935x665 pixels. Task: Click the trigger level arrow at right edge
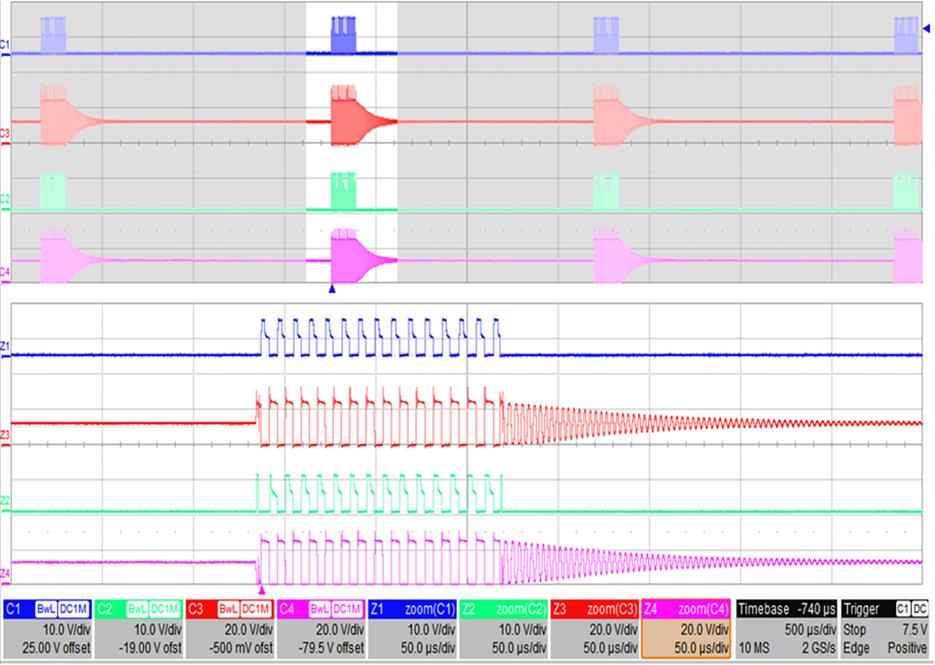coord(926,32)
